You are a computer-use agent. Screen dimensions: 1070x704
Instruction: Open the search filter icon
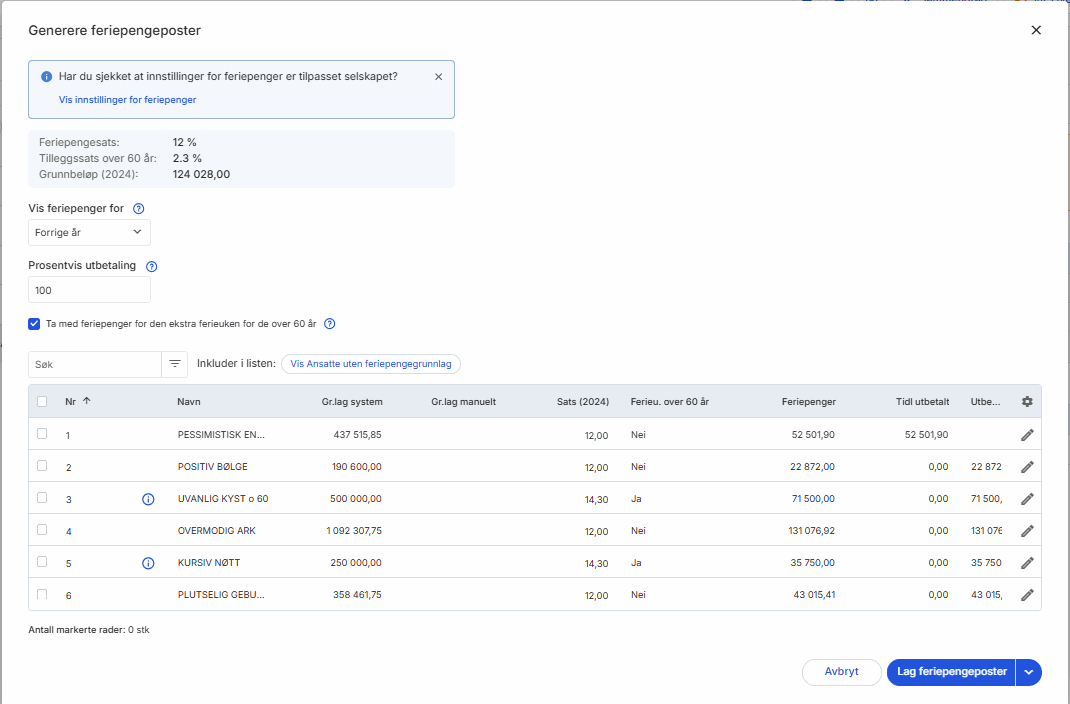(175, 364)
